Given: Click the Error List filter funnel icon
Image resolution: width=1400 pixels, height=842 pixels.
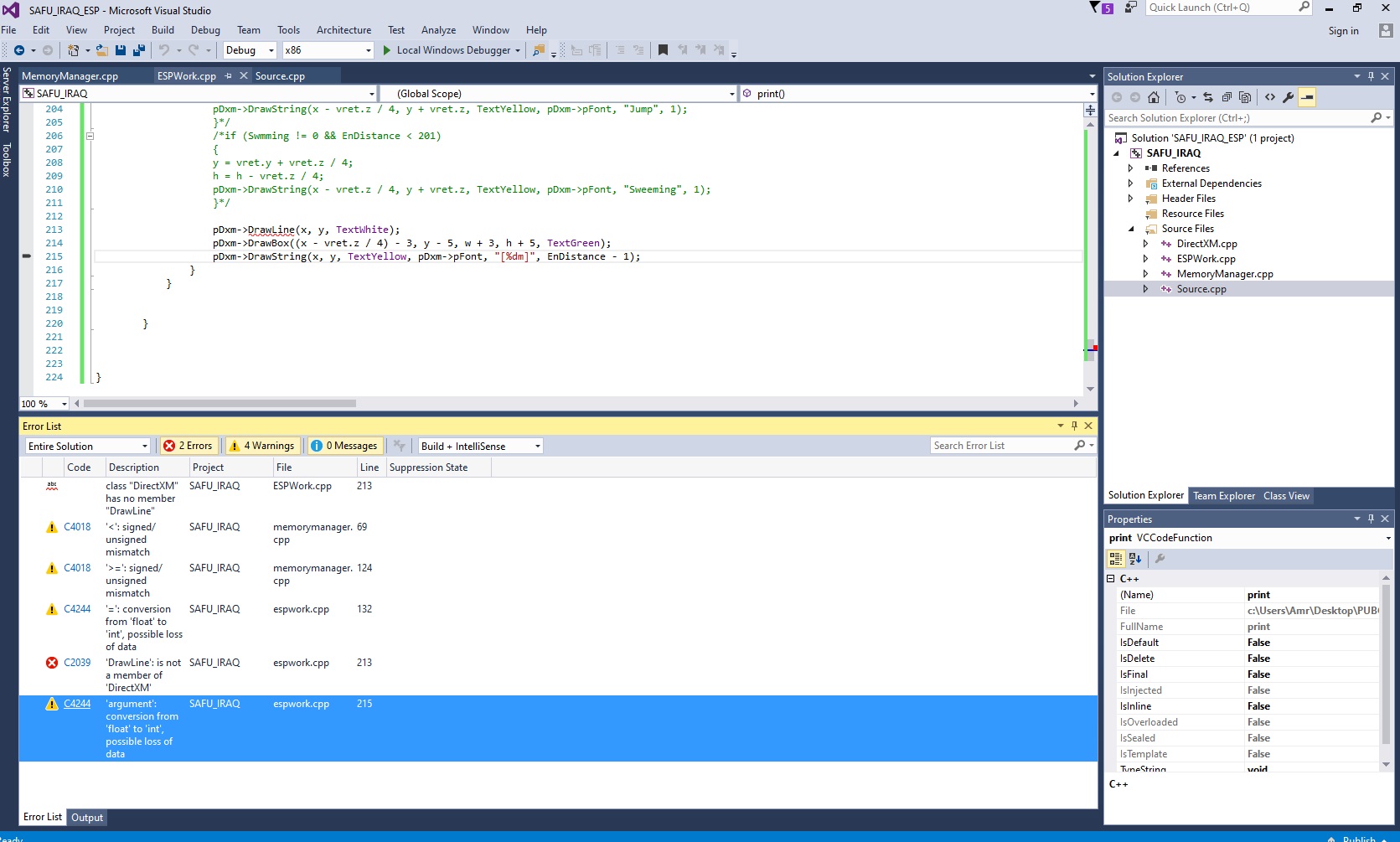Looking at the screenshot, I should pyautogui.click(x=400, y=446).
